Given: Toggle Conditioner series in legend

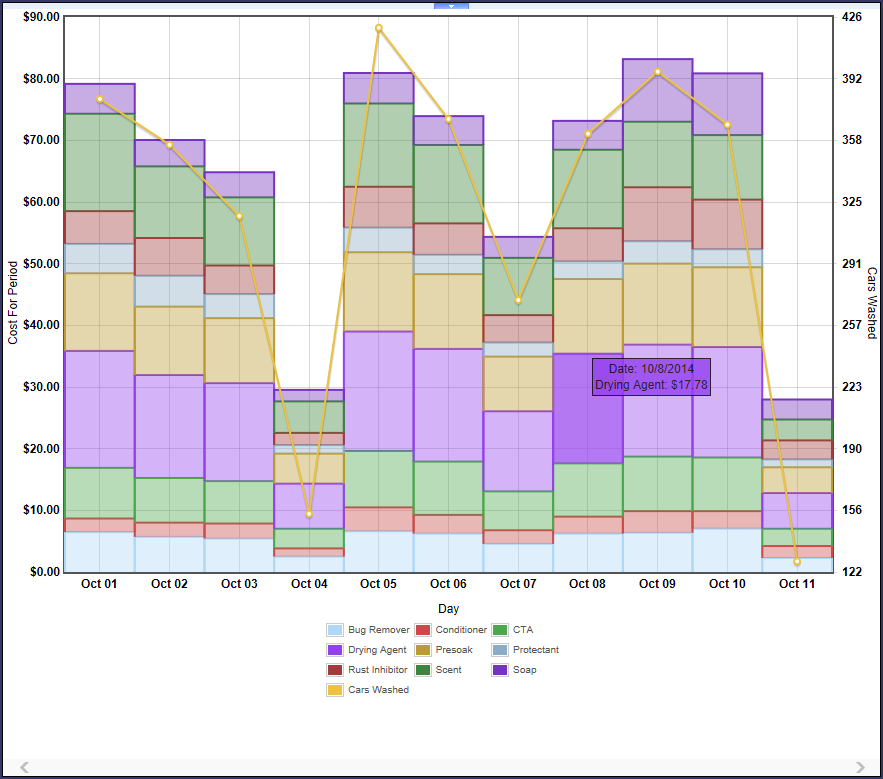Looking at the screenshot, I should pos(423,630).
